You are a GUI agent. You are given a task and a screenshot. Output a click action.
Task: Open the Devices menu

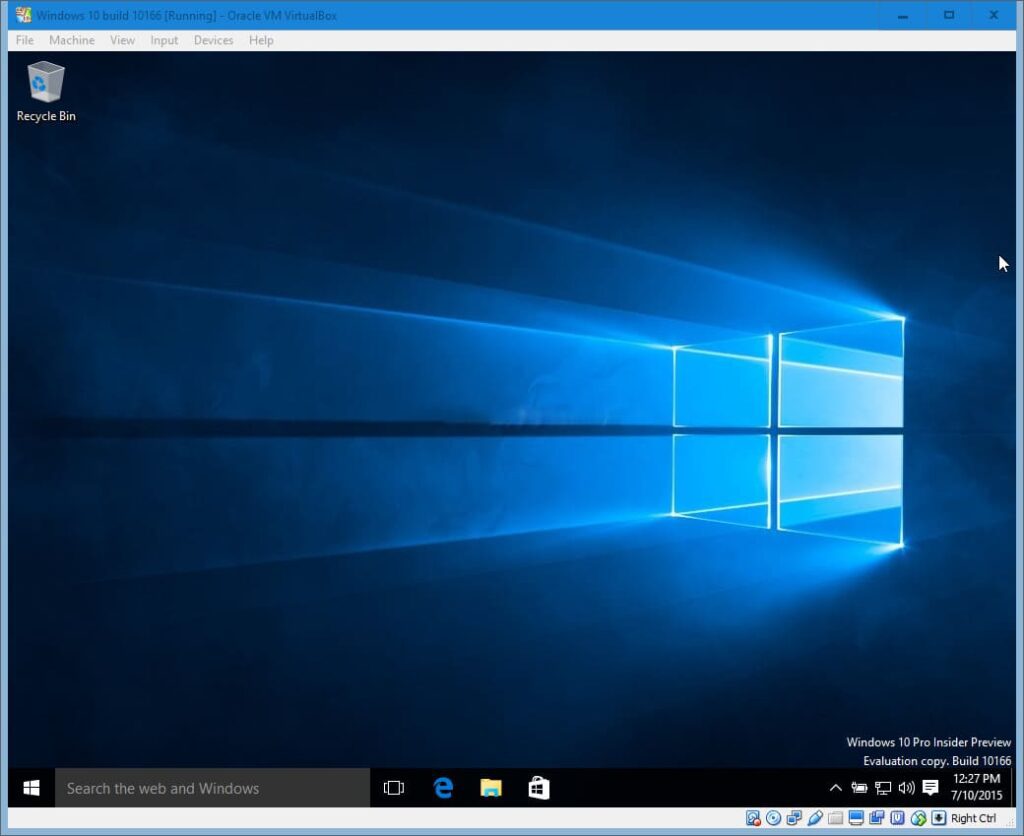[213, 40]
